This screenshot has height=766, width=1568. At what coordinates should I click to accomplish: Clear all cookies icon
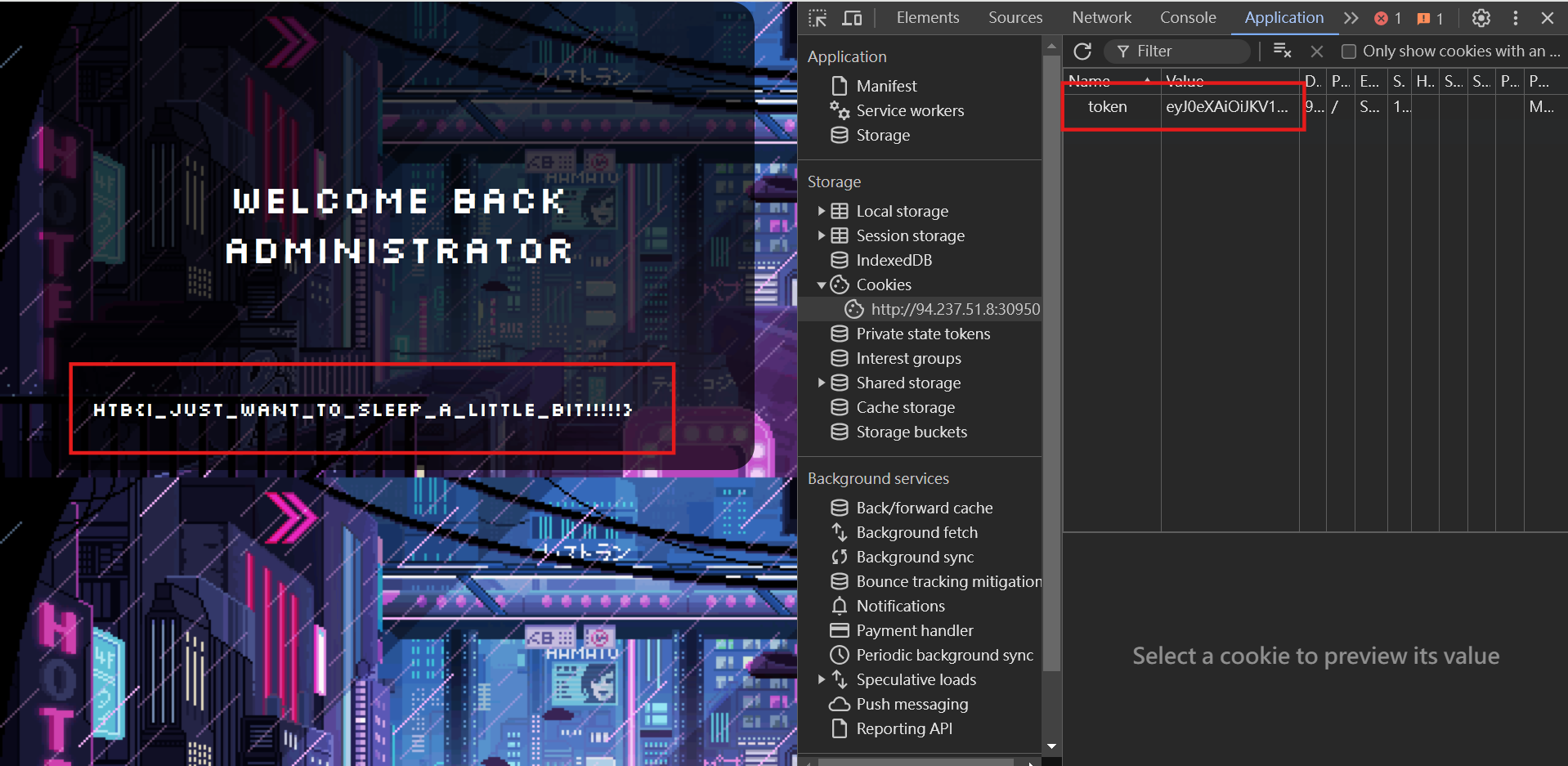pyautogui.click(x=1283, y=52)
